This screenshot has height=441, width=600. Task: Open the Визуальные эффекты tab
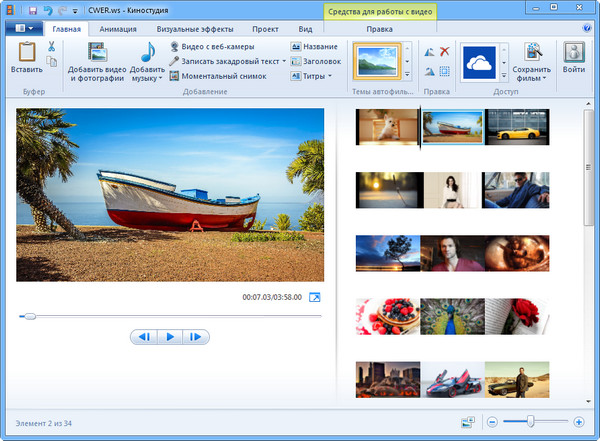pos(195,30)
